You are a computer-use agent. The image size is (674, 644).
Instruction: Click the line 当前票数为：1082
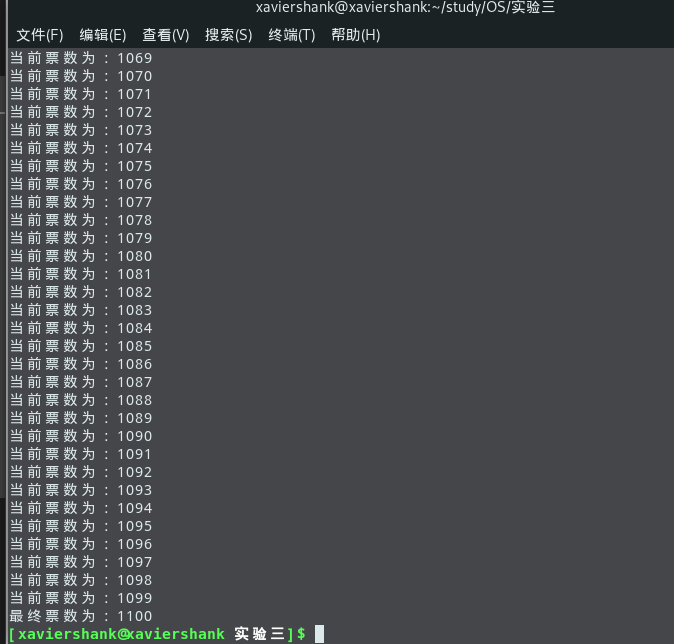pyautogui.click(x=81, y=292)
